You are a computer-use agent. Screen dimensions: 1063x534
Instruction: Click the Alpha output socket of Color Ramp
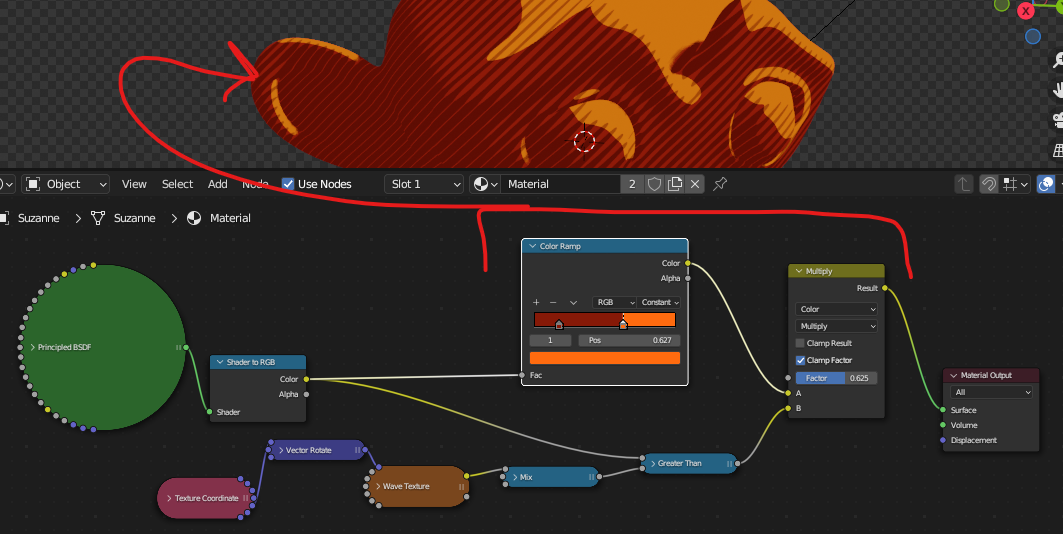[687, 279]
